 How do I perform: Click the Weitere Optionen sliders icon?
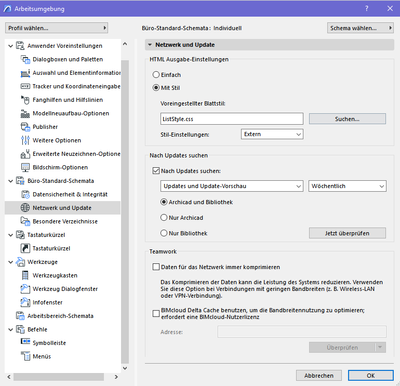25,140
